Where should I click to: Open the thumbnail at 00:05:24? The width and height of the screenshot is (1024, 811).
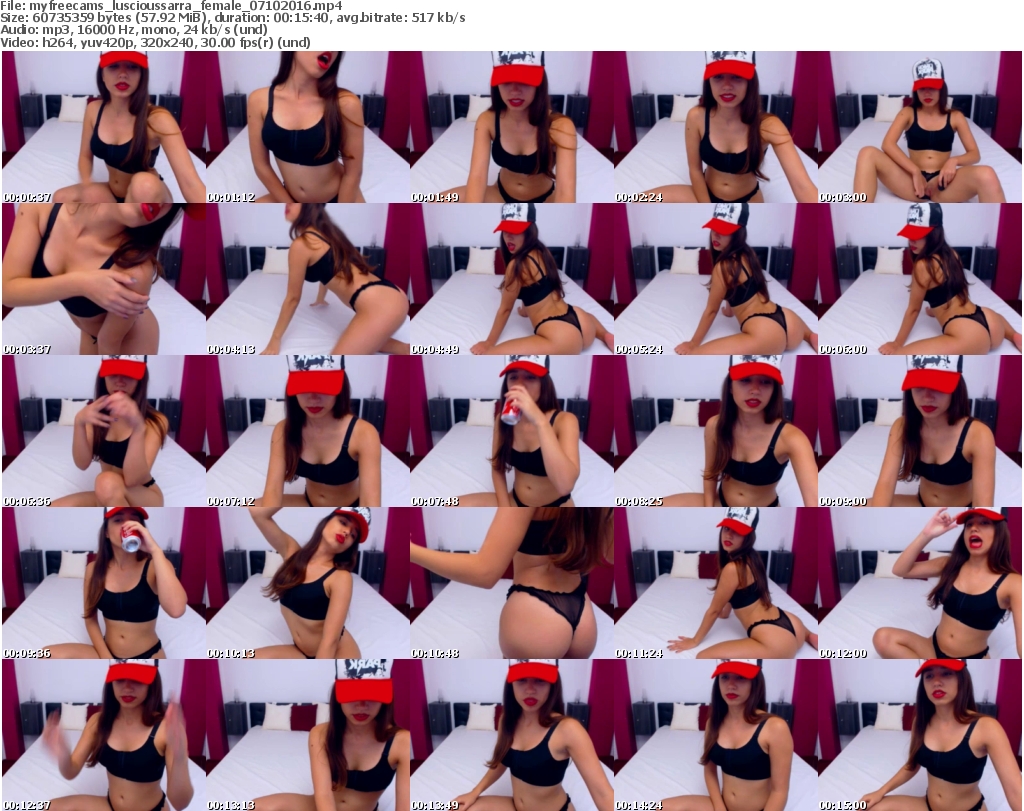[715, 279]
